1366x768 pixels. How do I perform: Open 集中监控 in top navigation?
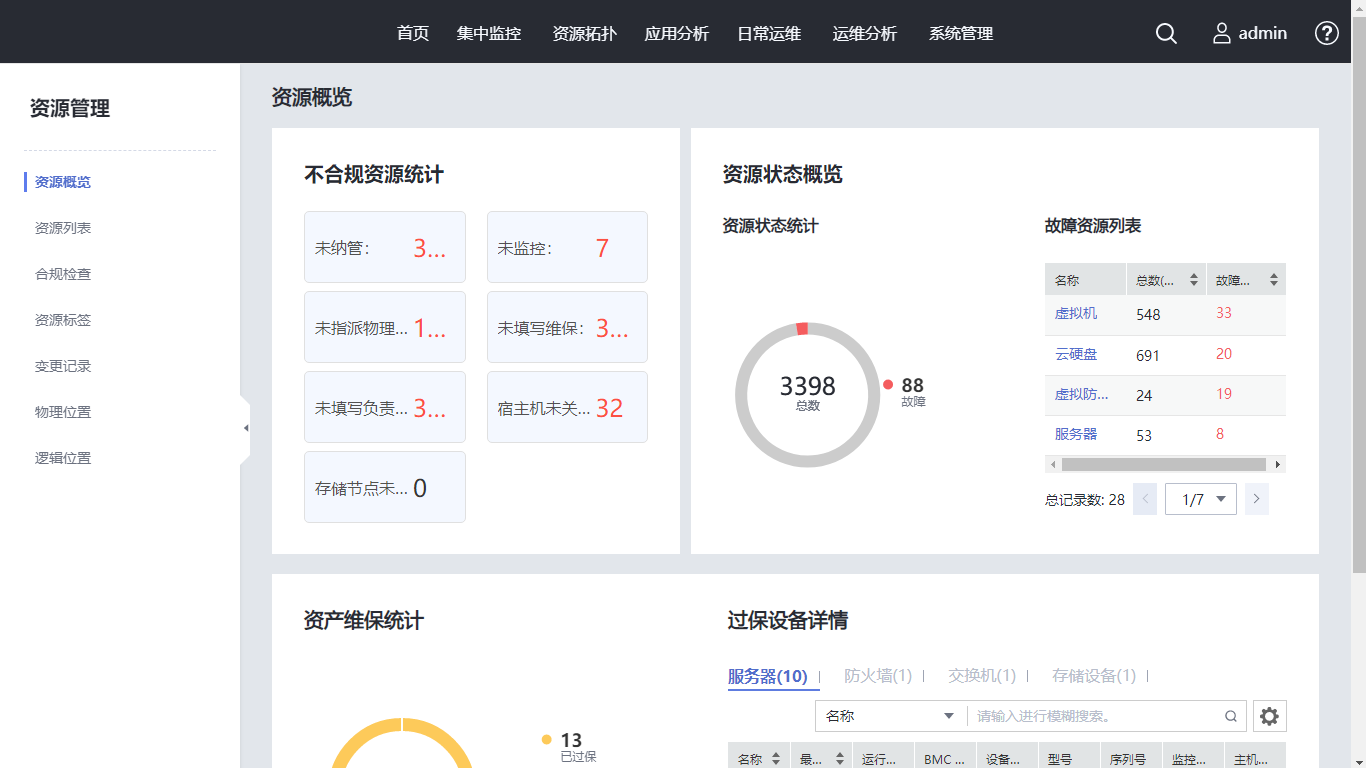click(489, 33)
